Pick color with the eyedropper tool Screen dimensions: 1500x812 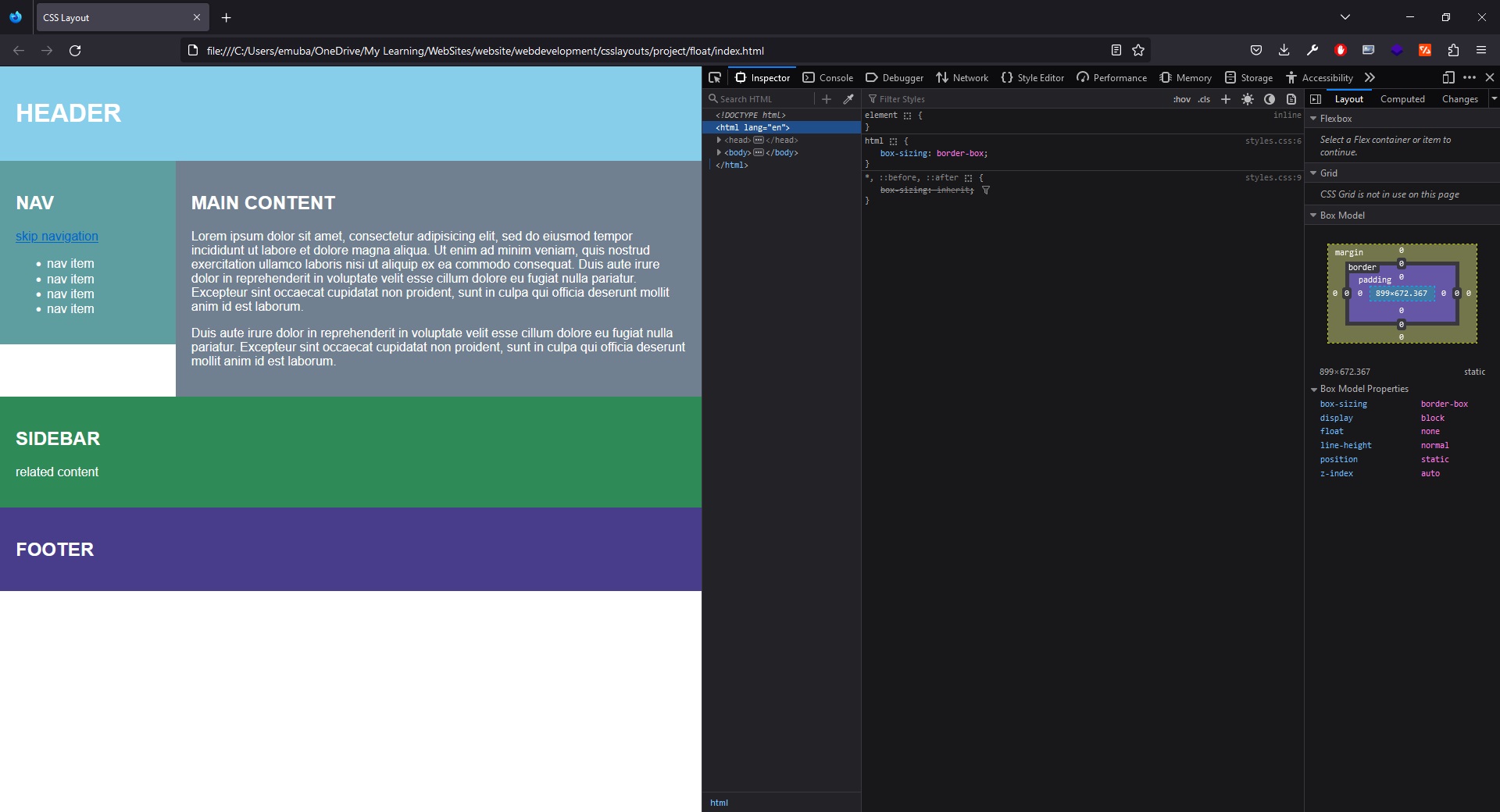tap(848, 99)
